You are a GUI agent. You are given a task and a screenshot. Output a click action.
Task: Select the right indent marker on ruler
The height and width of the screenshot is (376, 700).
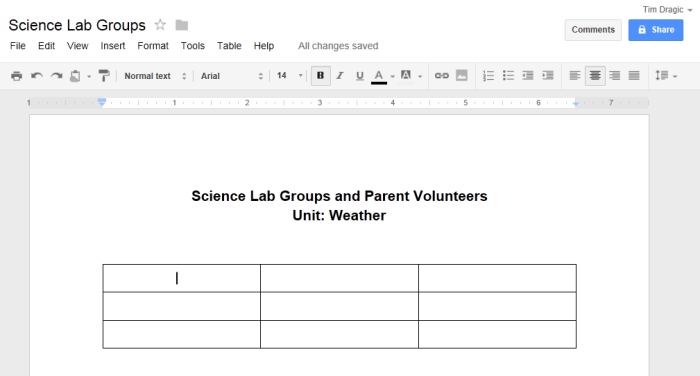coord(576,104)
